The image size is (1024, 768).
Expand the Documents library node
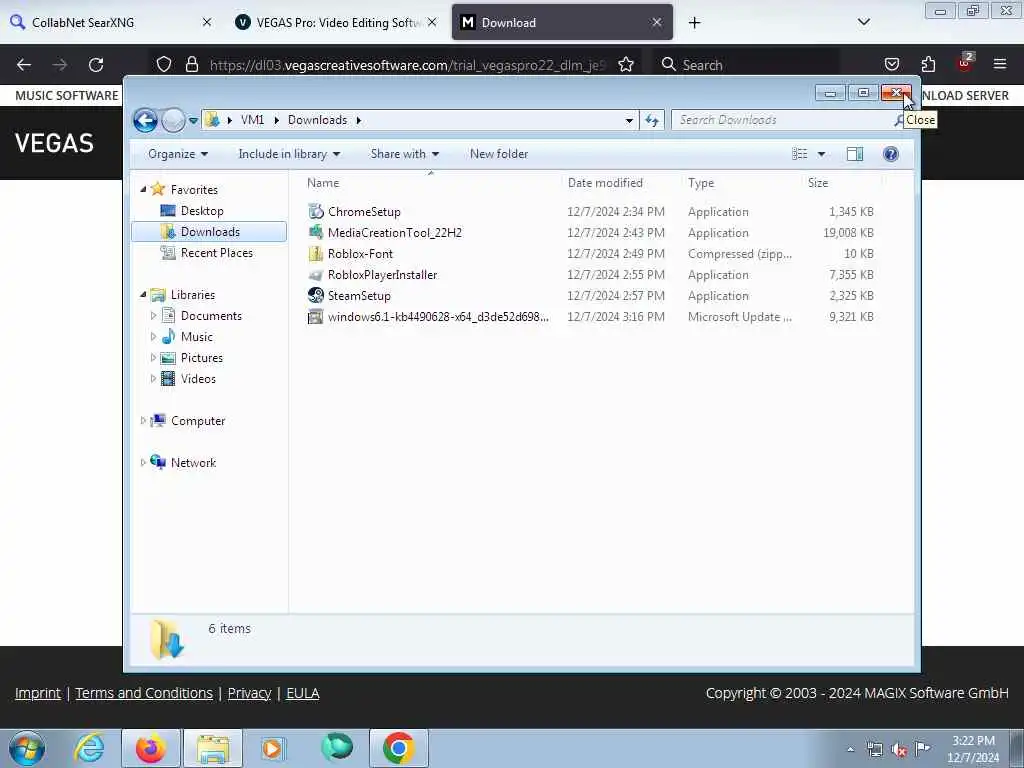(x=153, y=316)
